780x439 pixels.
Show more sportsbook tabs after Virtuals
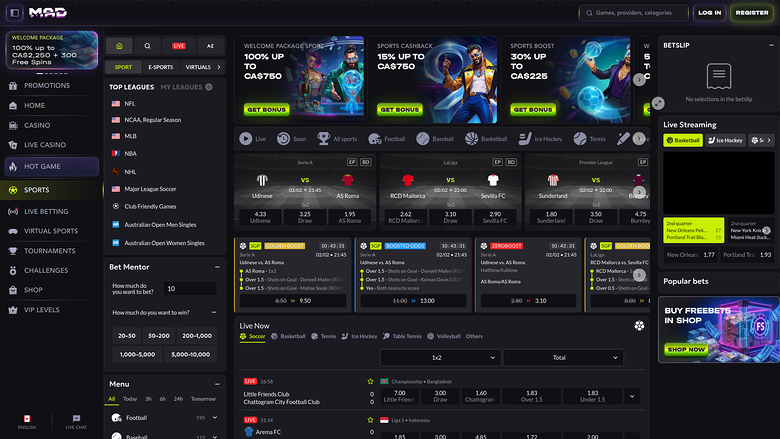coord(219,67)
